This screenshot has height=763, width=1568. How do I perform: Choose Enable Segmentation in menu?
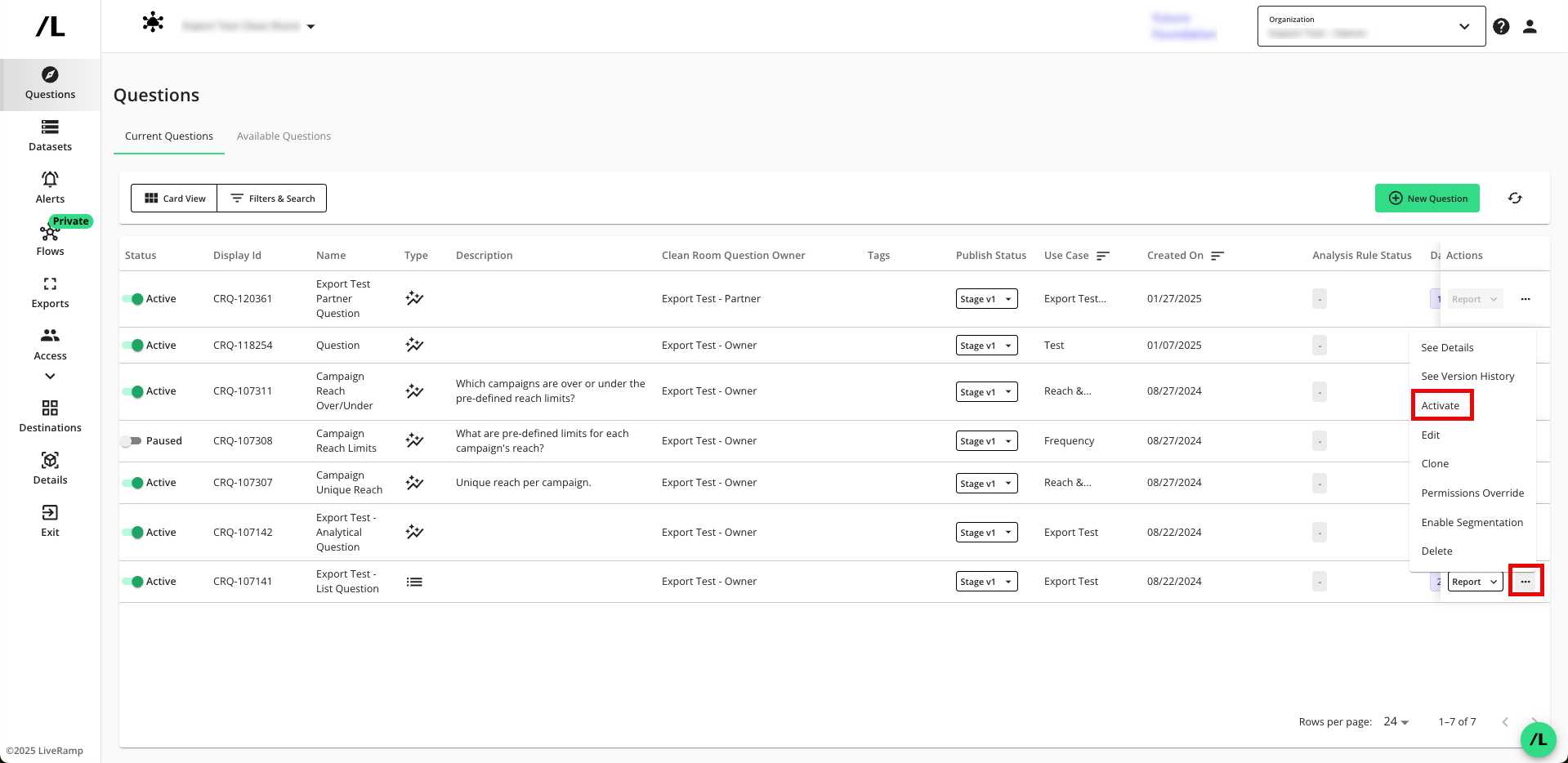(1472, 523)
